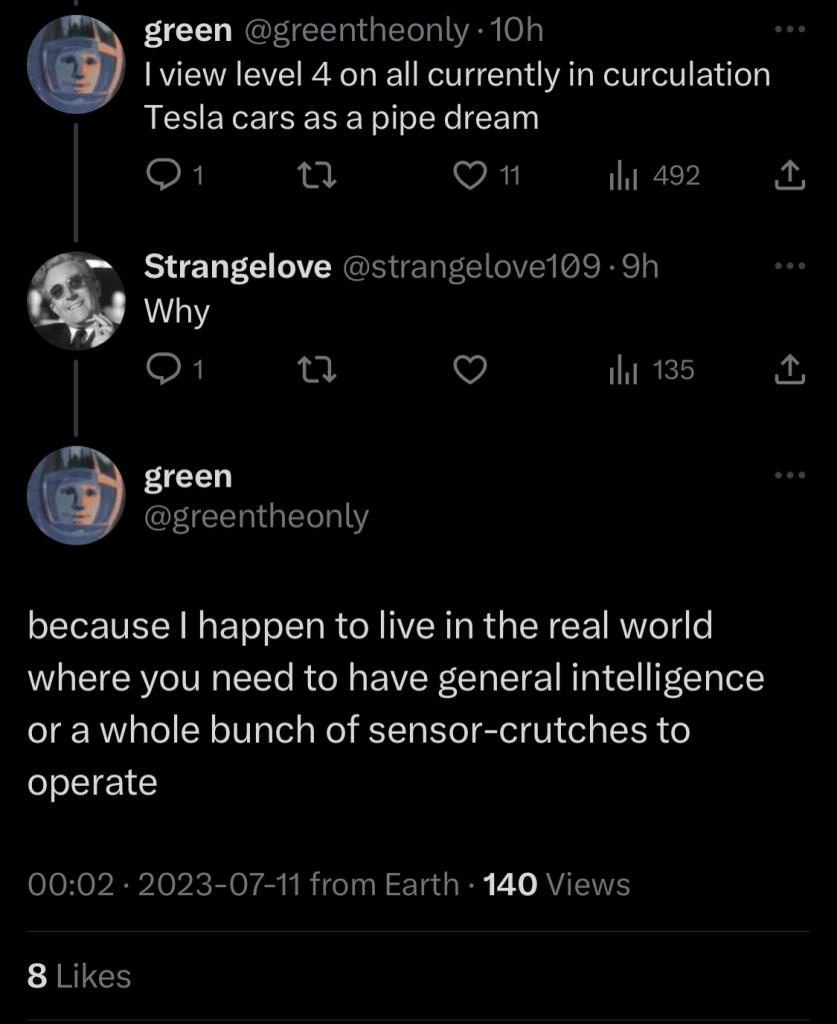View analytics for the 492-view tweet
837x1024 pixels.
pyautogui.click(x=622, y=176)
